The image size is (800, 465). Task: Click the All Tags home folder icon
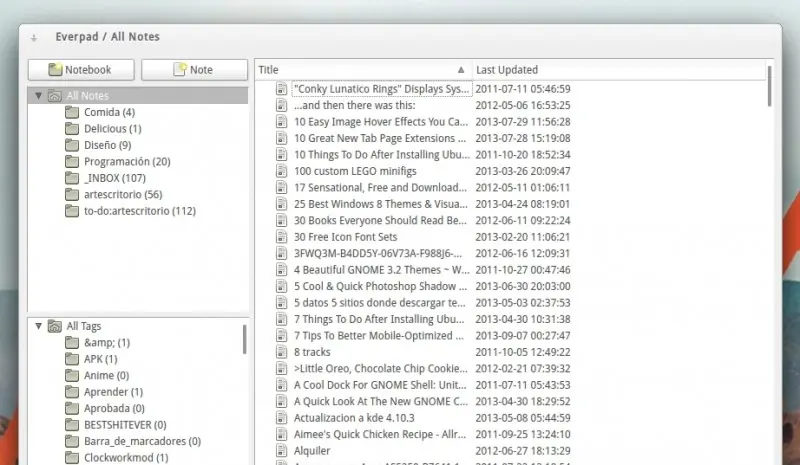point(55,326)
